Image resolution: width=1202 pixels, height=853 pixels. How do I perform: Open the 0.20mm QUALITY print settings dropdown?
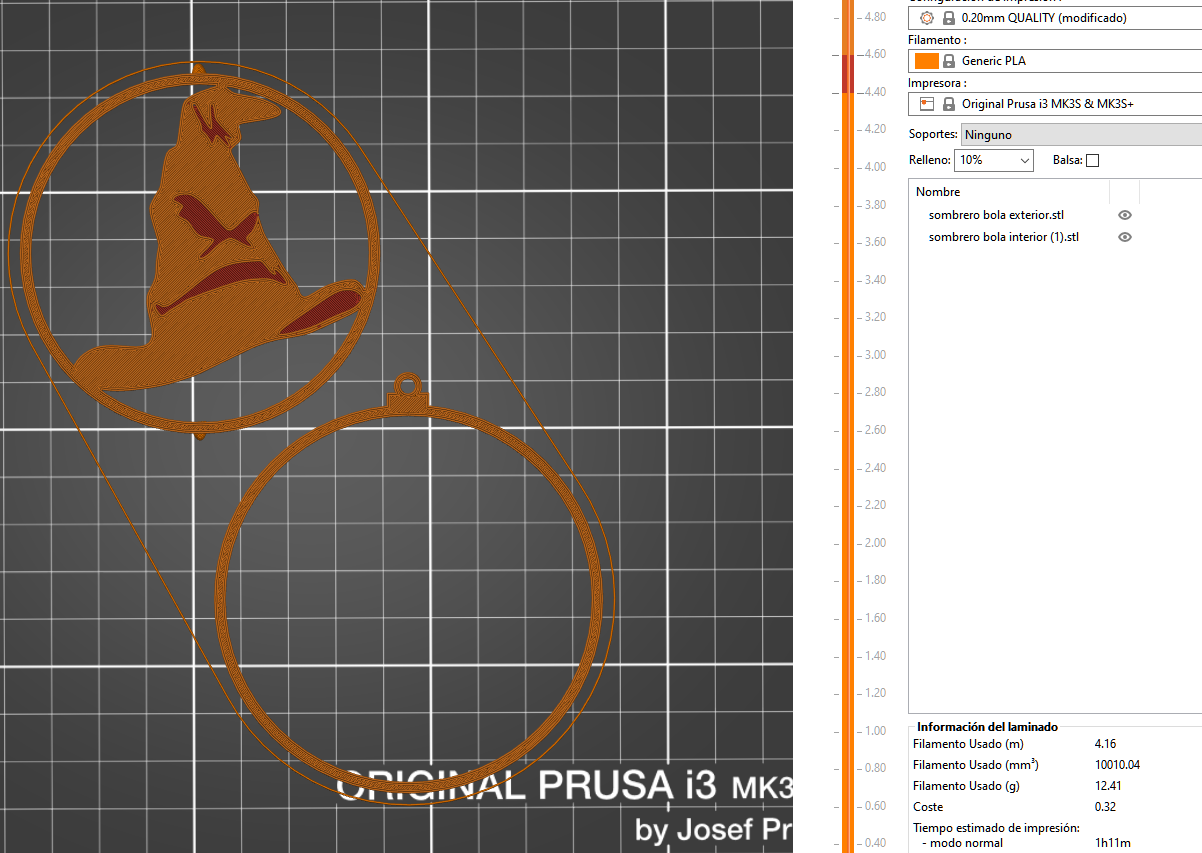pos(1055,18)
